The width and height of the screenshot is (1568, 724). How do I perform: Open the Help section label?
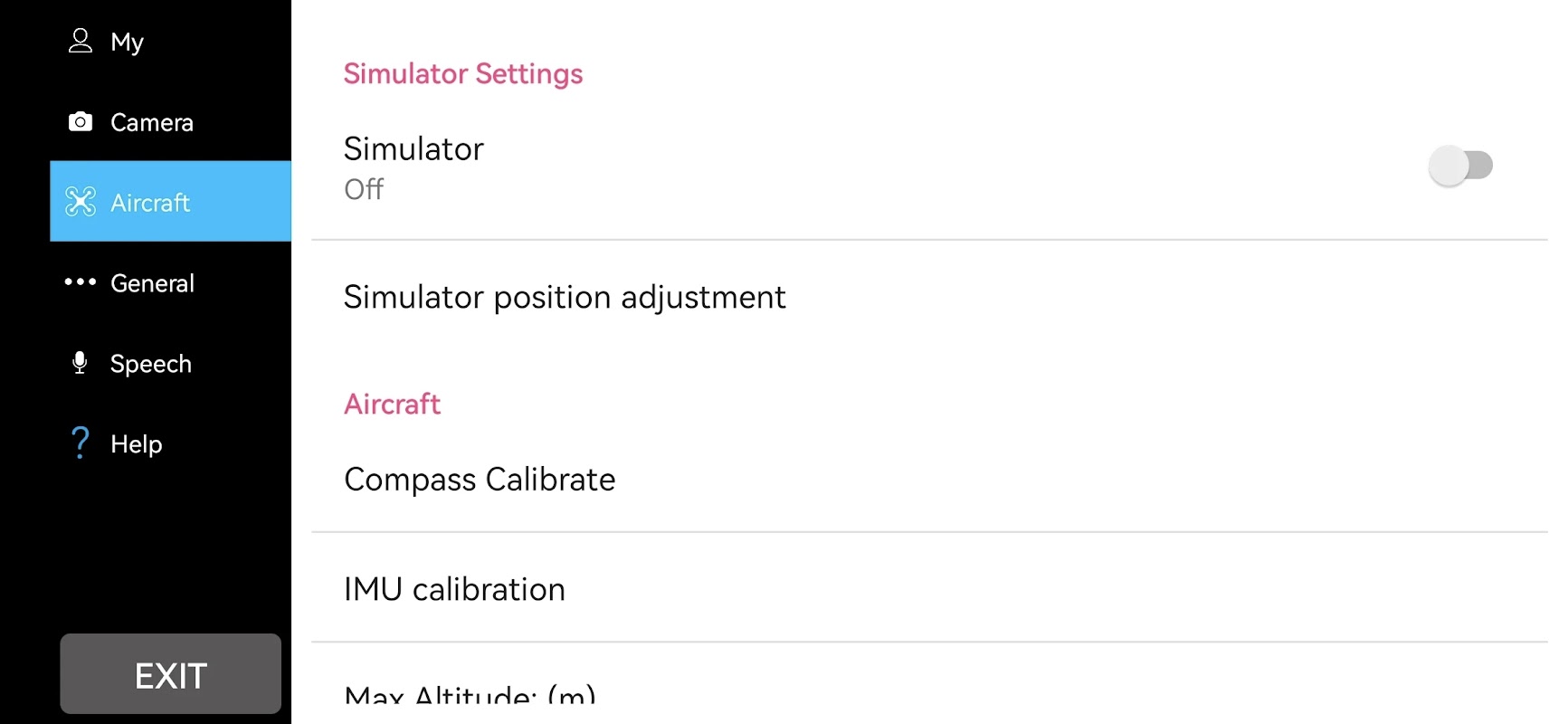137,444
